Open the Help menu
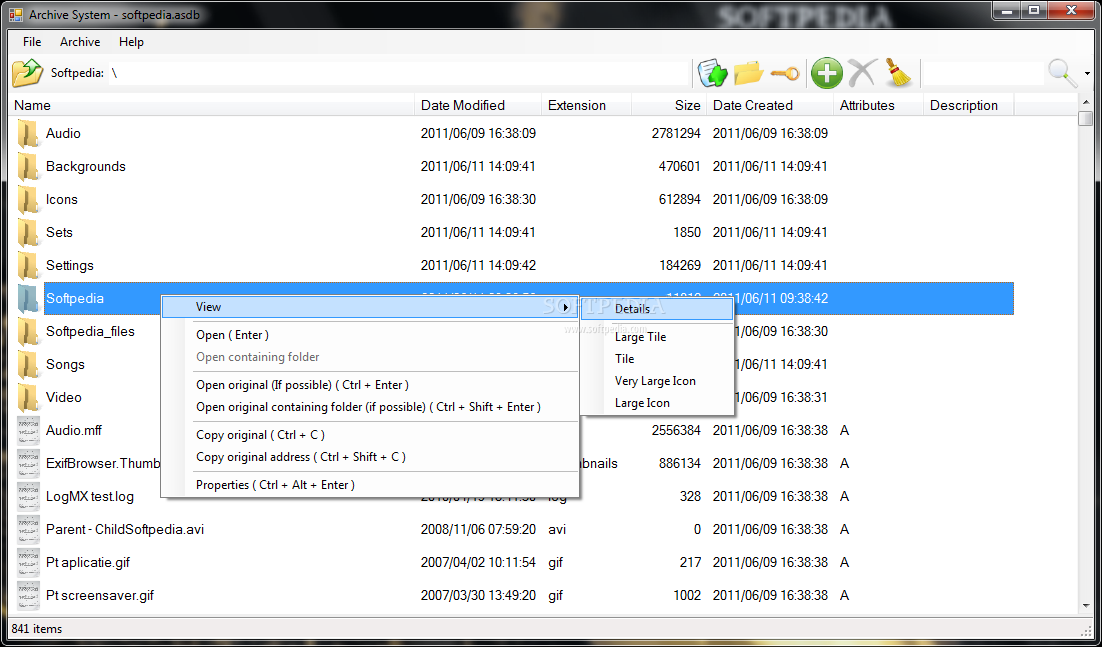 pos(131,42)
